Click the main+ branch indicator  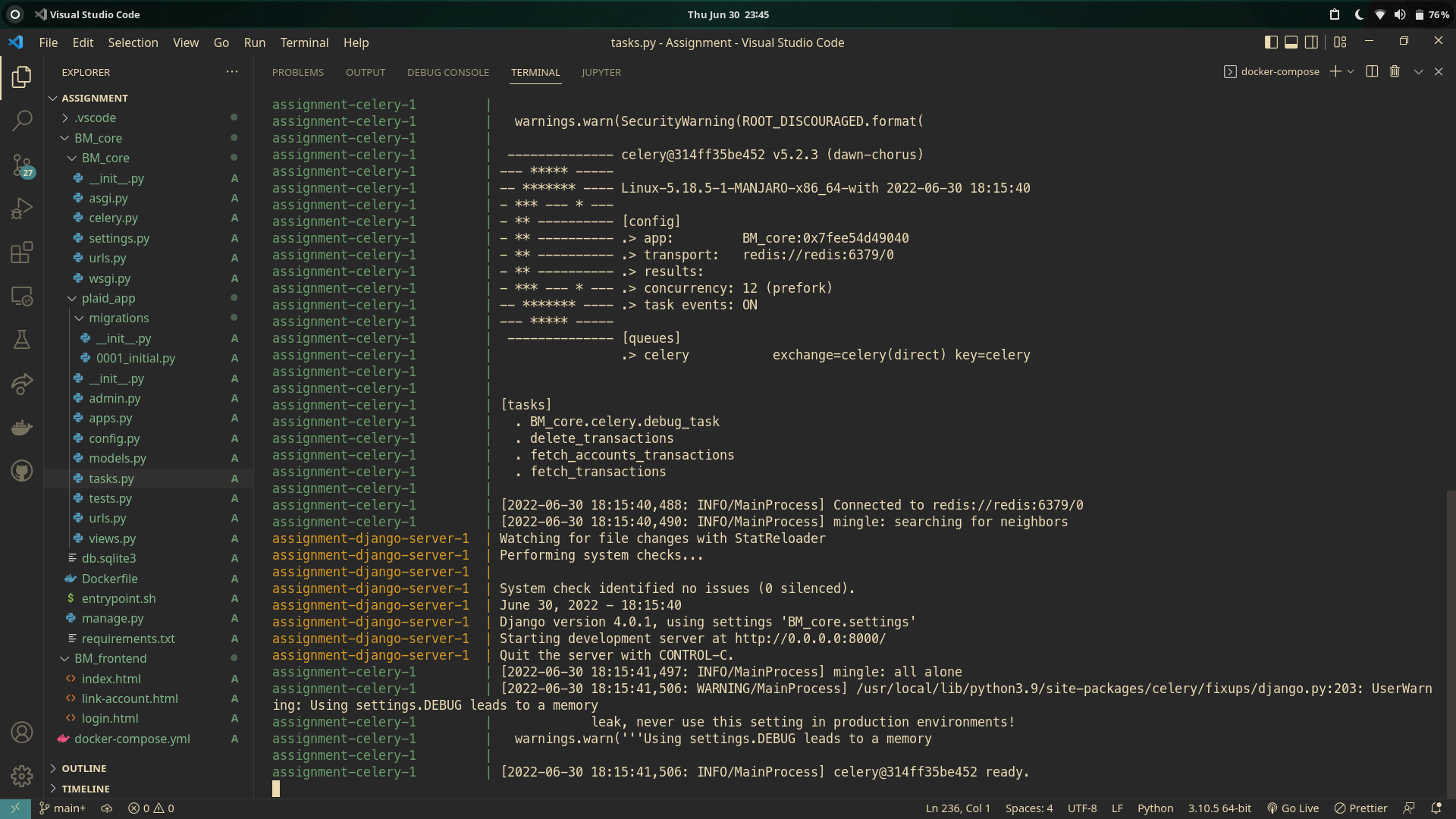coord(62,808)
